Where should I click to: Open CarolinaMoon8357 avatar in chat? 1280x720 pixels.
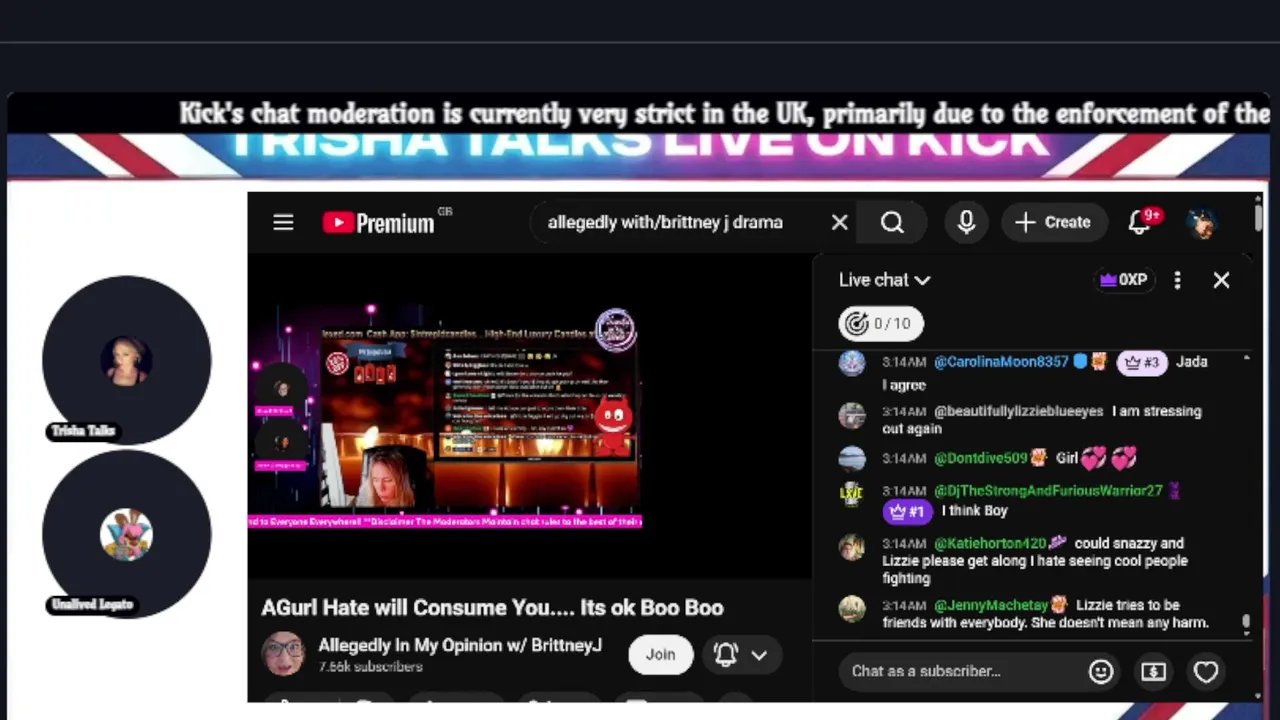coord(852,363)
